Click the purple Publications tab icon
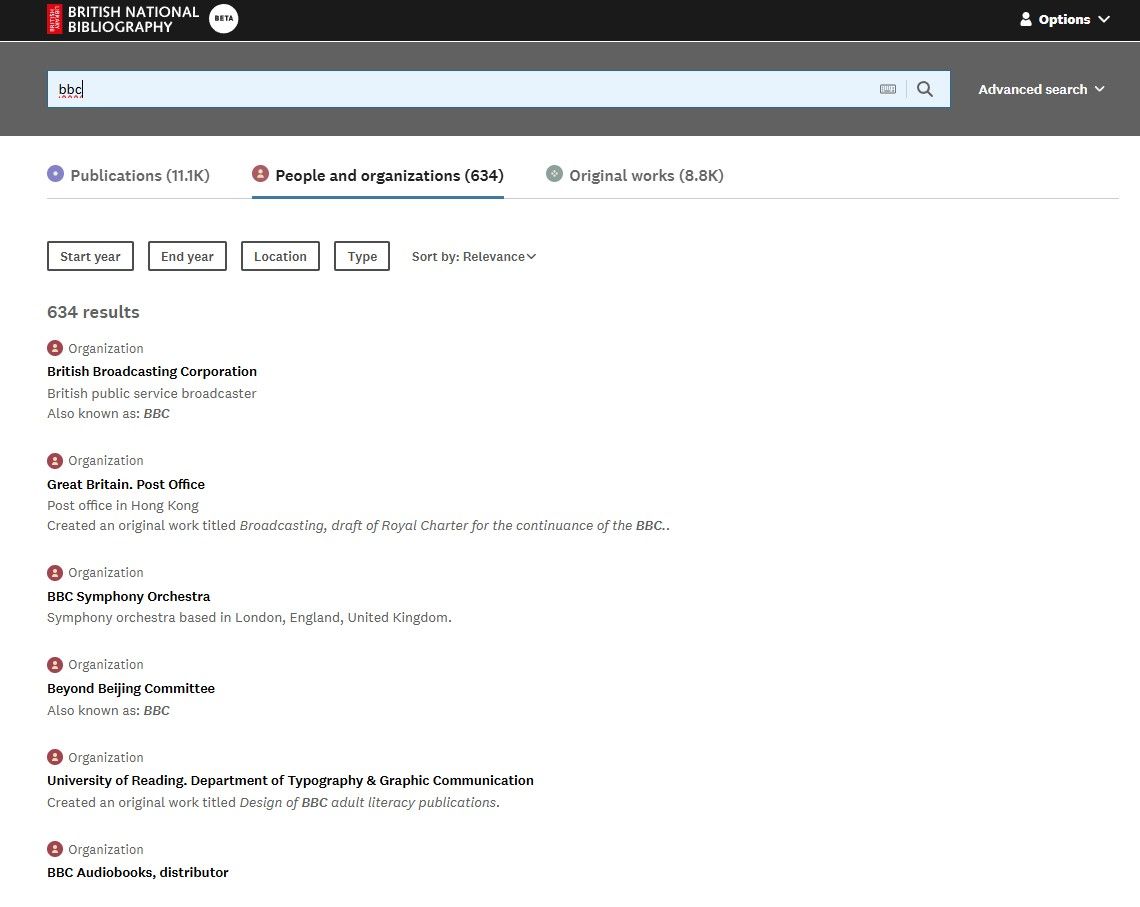Screen dimensions: 1140x907 pyautogui.click(x=55, y=174)
